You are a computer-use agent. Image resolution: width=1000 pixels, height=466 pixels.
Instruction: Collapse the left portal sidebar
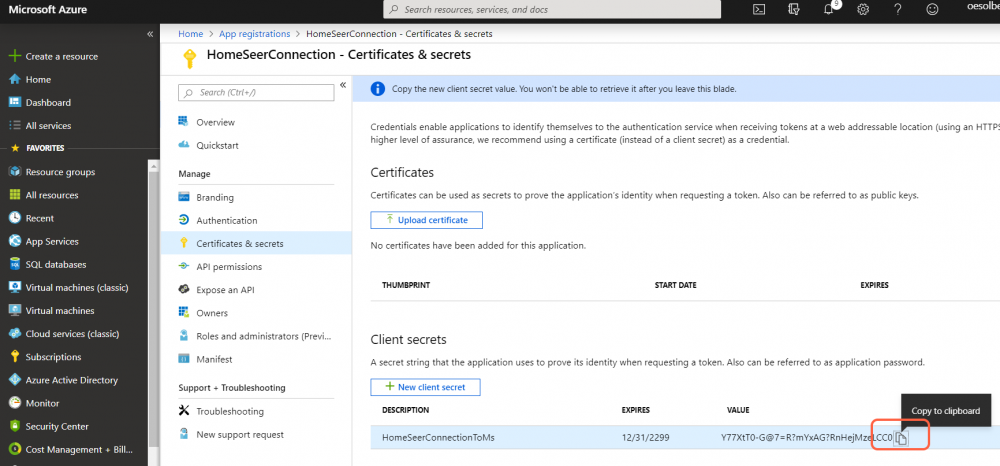pos(150,34)
